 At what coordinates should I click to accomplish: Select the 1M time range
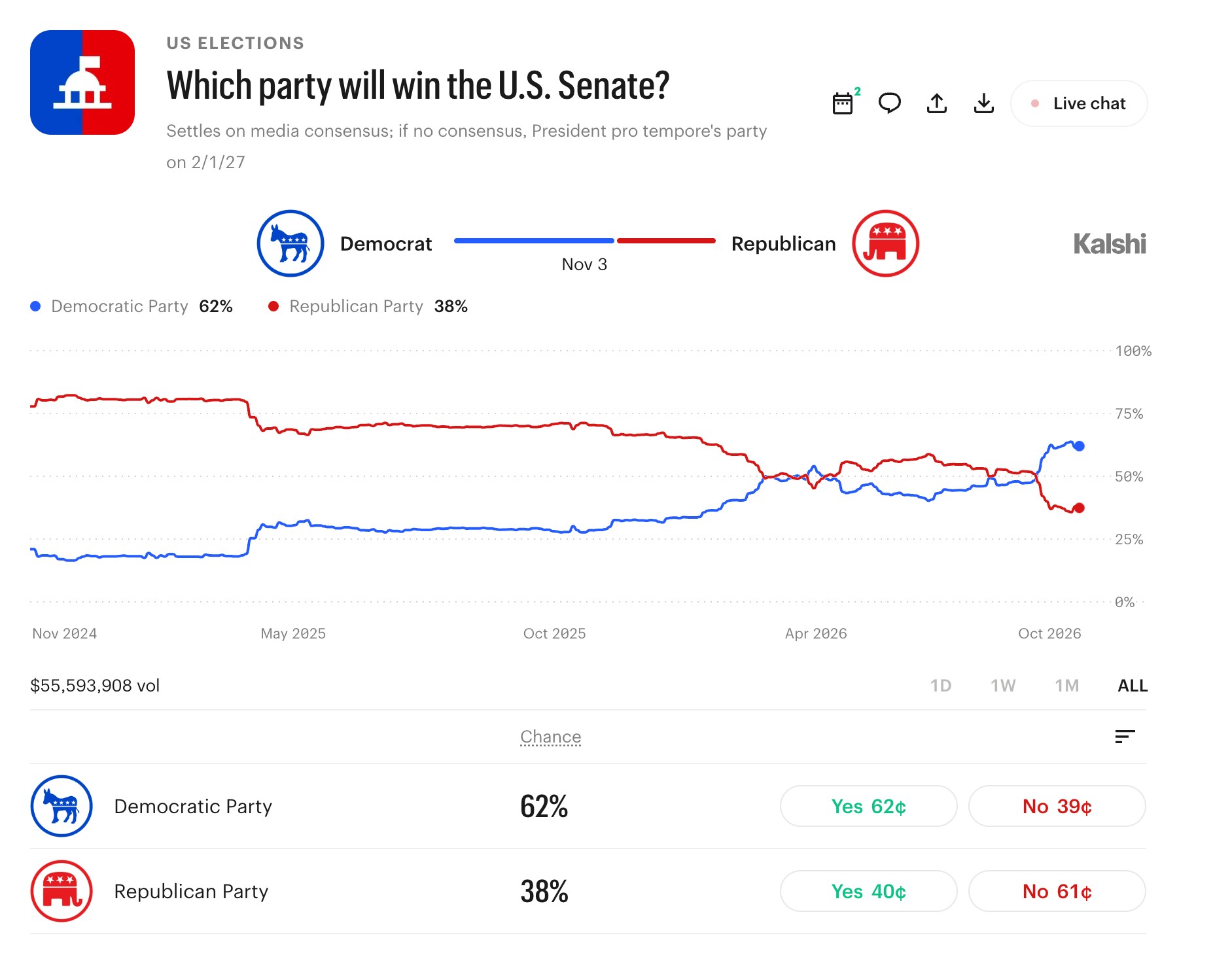point(1066,686)
